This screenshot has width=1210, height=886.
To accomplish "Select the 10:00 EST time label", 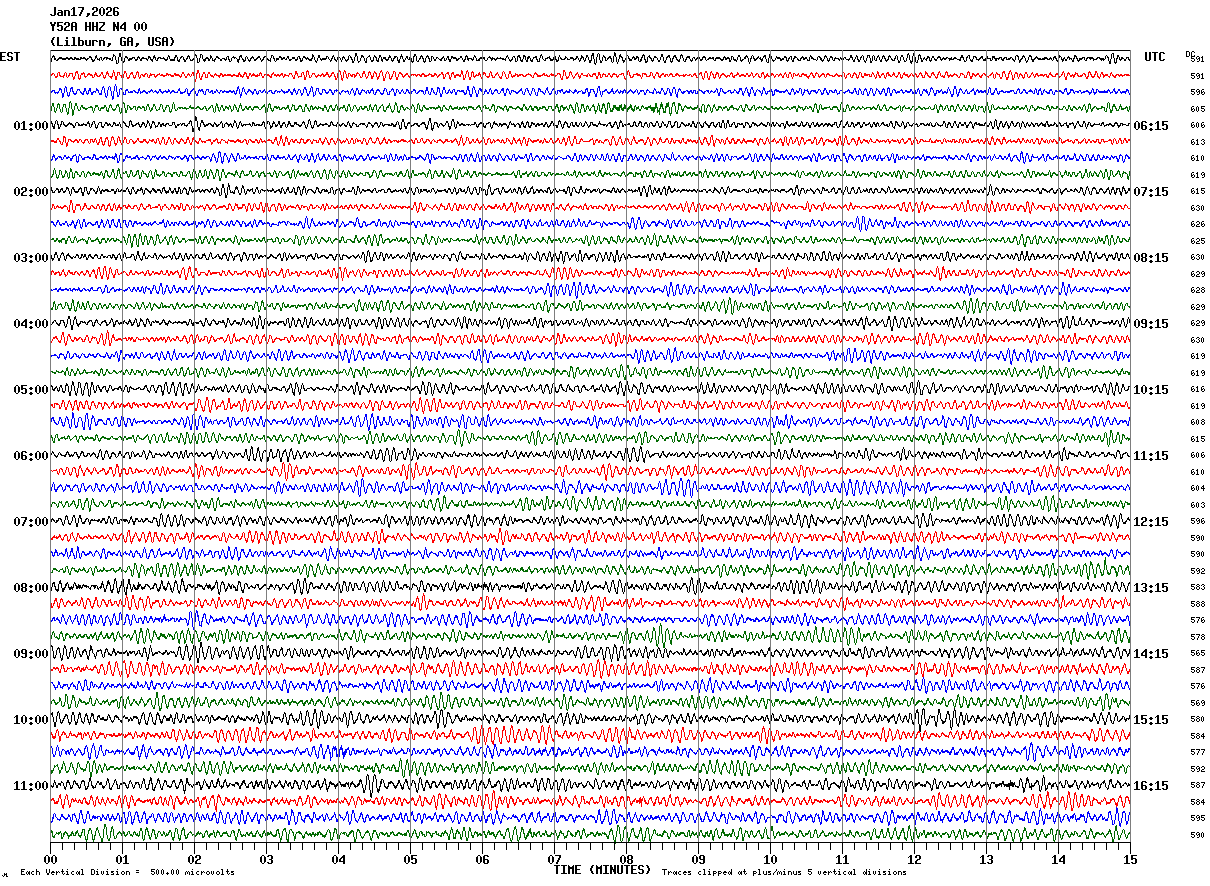I will (x=31, y=720).
